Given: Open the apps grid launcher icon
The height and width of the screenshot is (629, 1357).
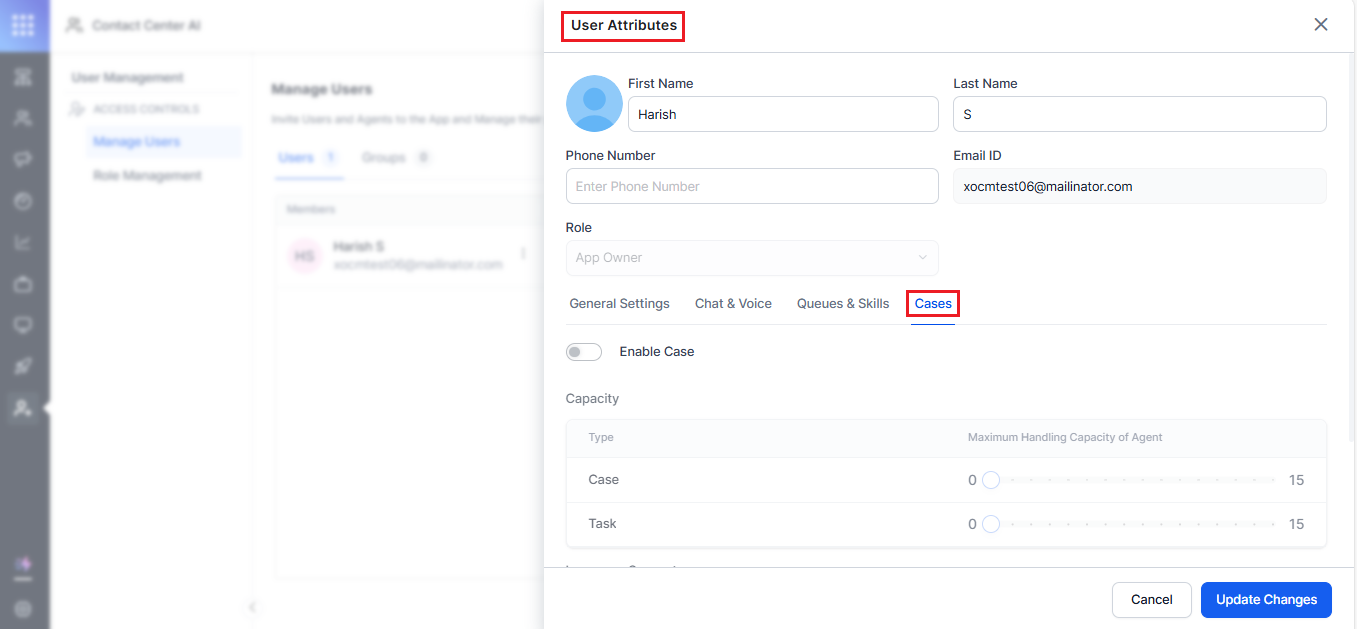Looking at the screenshot, I should point(22,26).
